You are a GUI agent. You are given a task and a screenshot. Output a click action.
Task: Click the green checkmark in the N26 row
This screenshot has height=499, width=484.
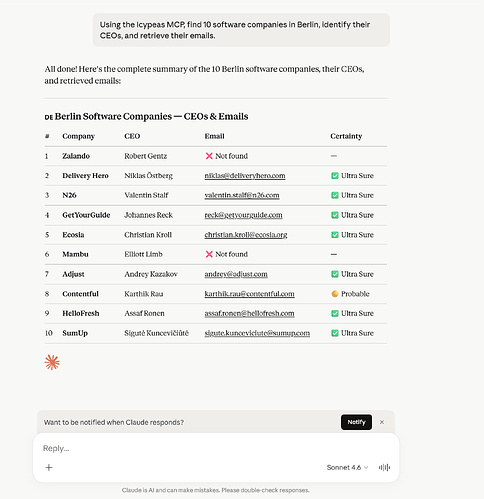click(x=335, y=195)
